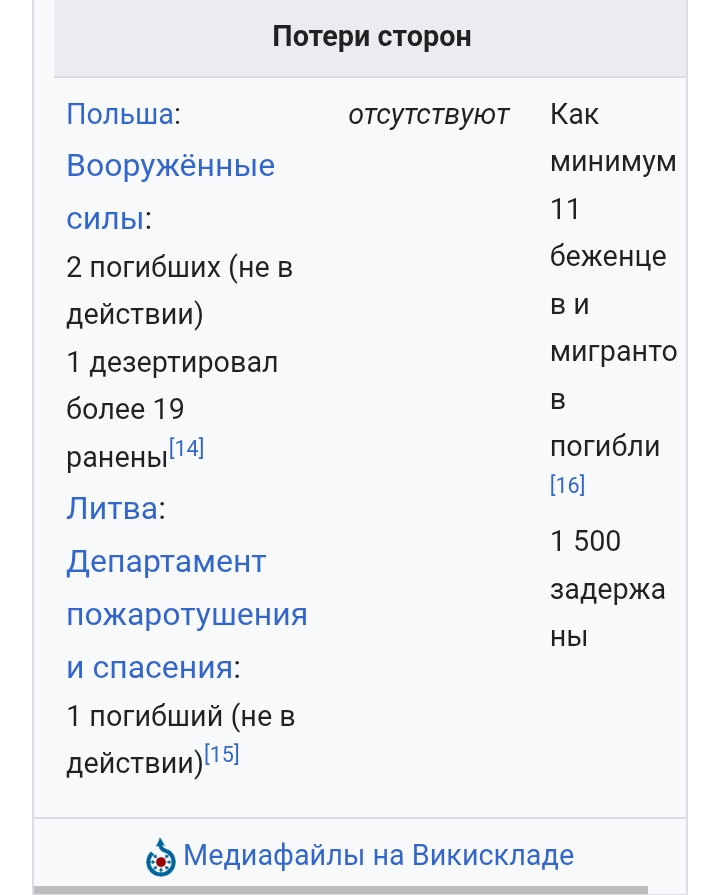Image resolution: width=720 pixels, height=895 pixels.
Task: Click the 1 500 задержаны text
Action: tap(608, 588)
